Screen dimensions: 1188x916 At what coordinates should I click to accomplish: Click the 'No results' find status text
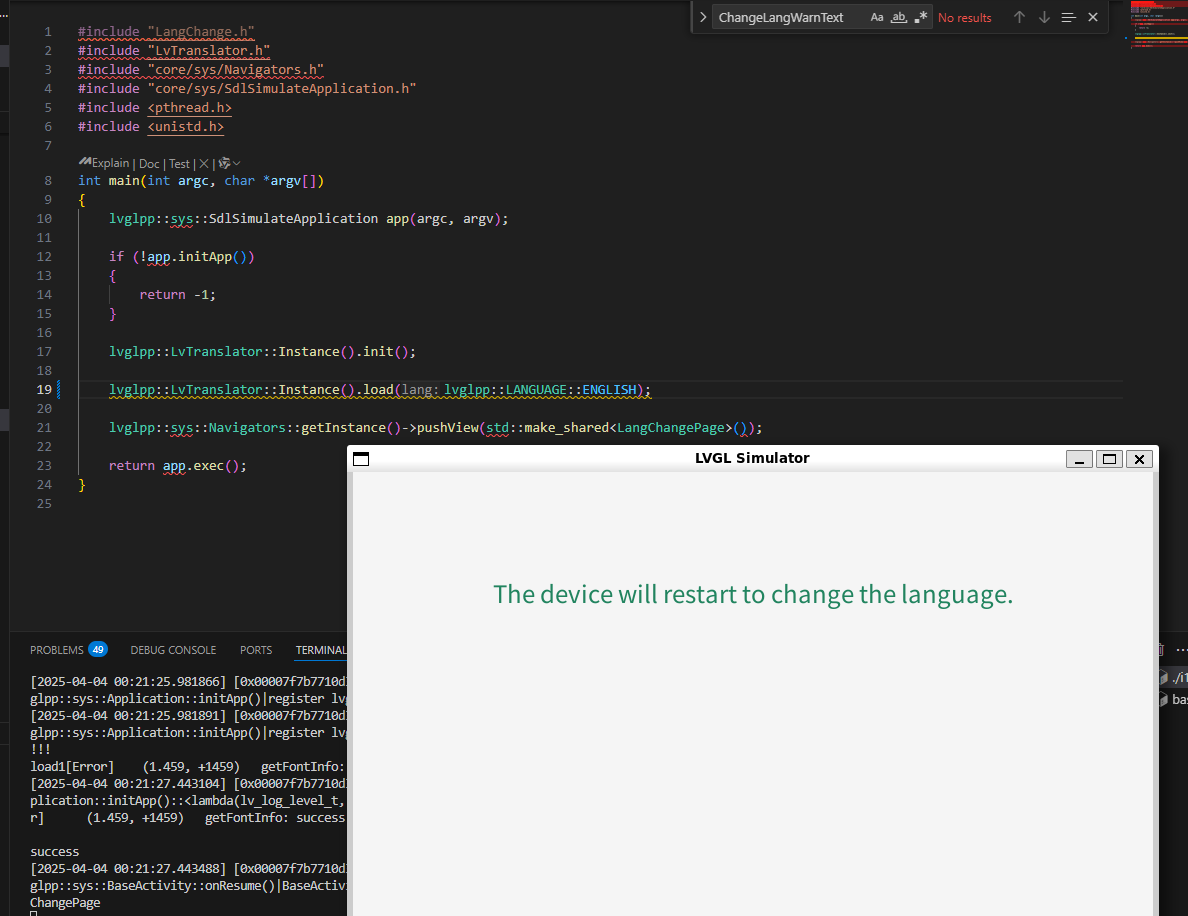pos(964,17)
